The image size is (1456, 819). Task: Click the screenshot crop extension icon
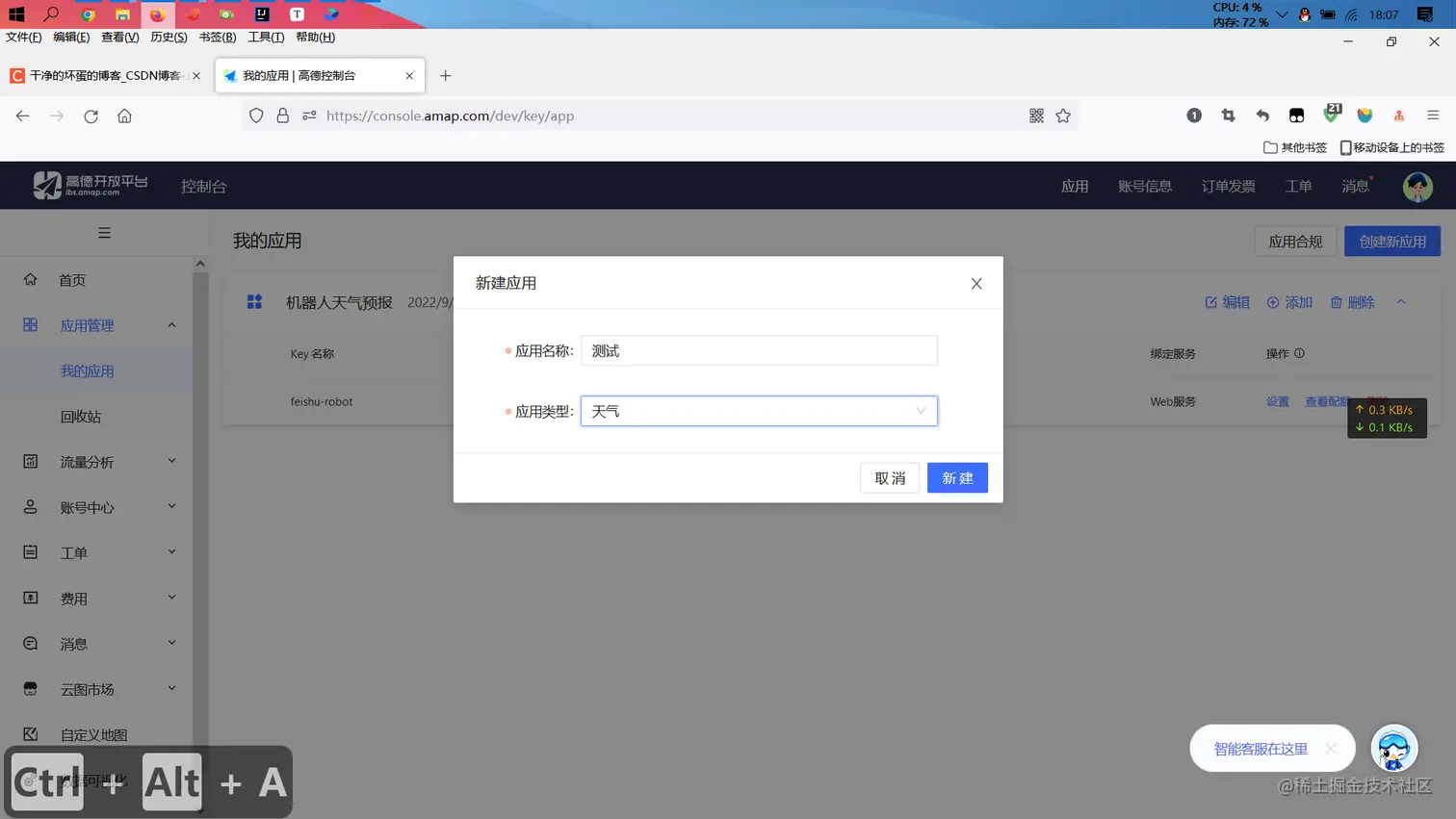tap(1228, 115)
